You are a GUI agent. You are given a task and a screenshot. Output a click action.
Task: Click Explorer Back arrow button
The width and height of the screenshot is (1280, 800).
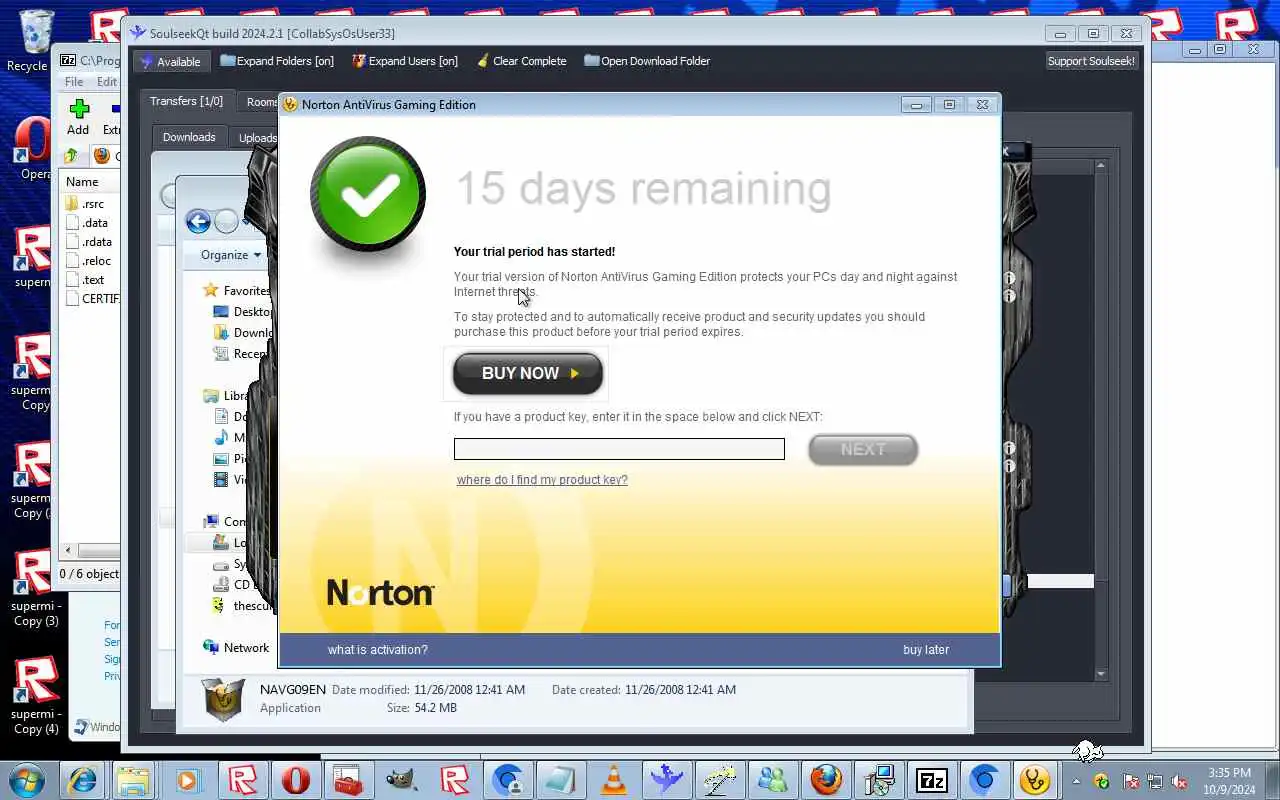pos(198,222)
